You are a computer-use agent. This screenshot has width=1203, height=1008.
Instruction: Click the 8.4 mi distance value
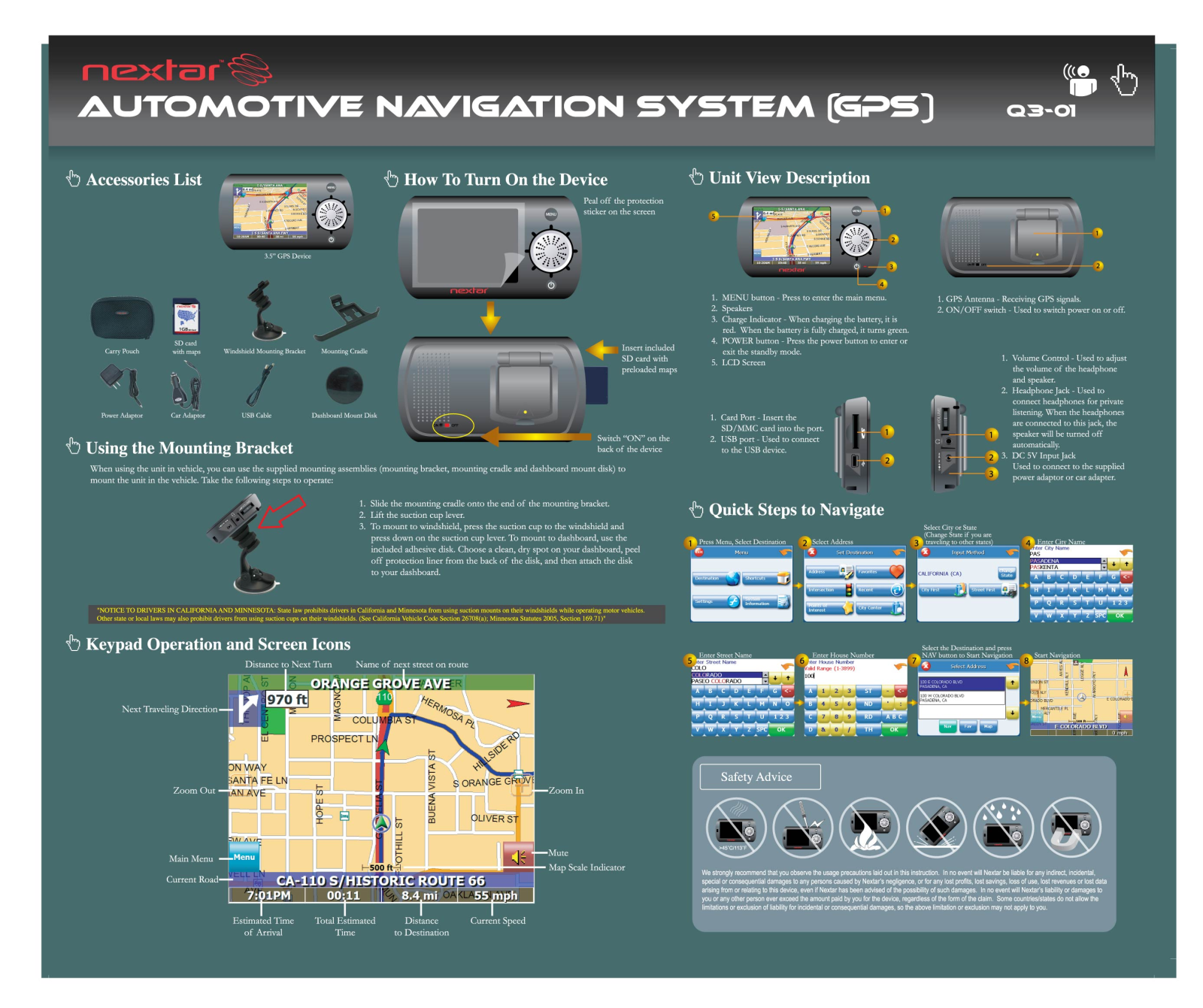click(420, 896)
